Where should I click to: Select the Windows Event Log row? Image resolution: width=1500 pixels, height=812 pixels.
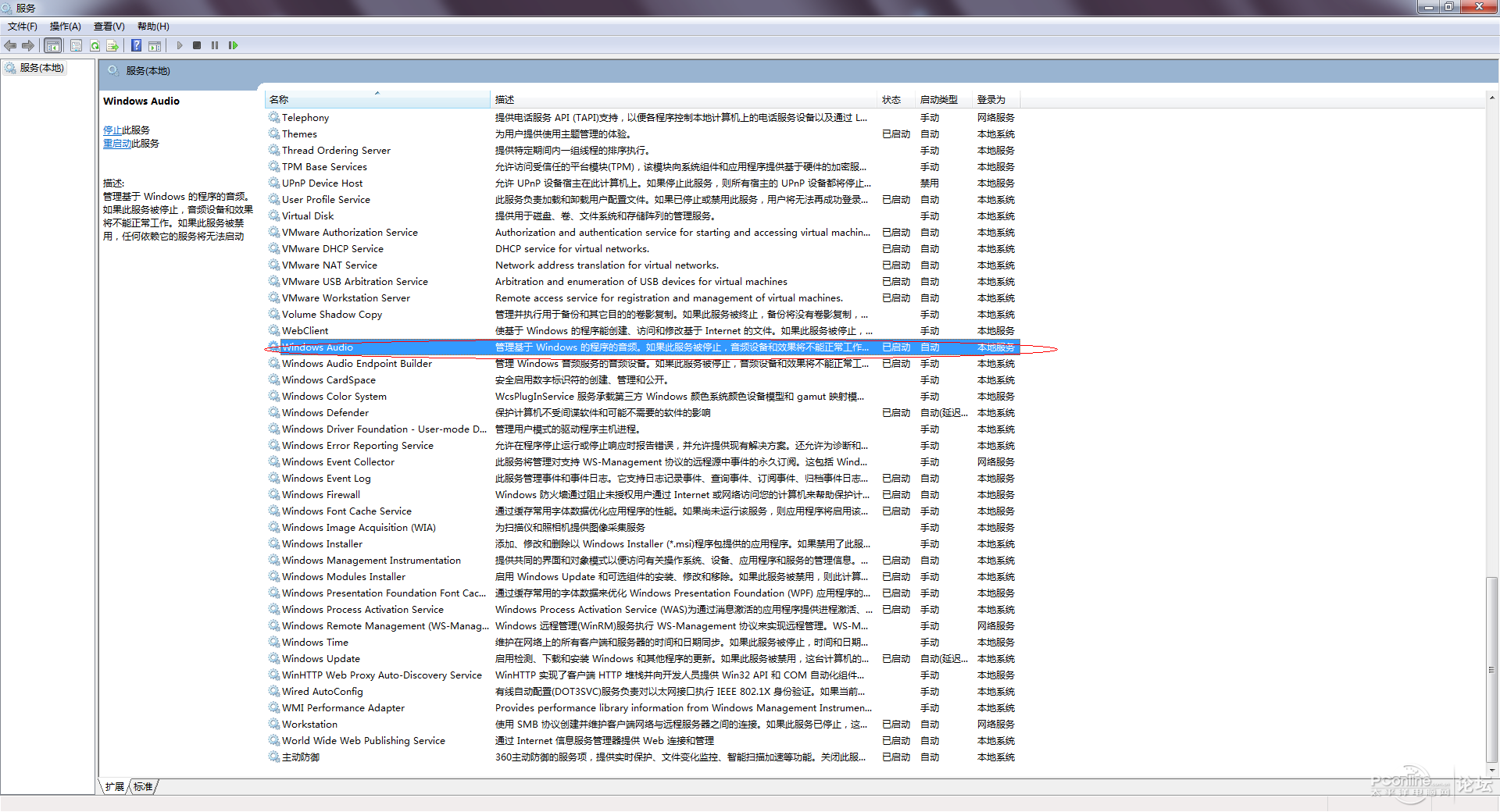642,478
